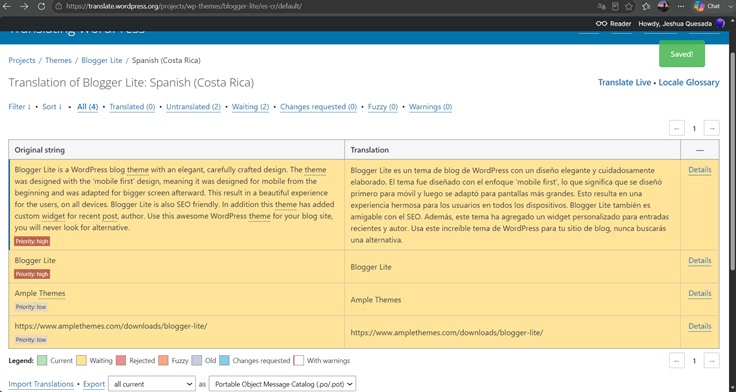Click Priority: low badge under Ample Themes
Viewport: 736px width, 392px height.
point(31,307)
